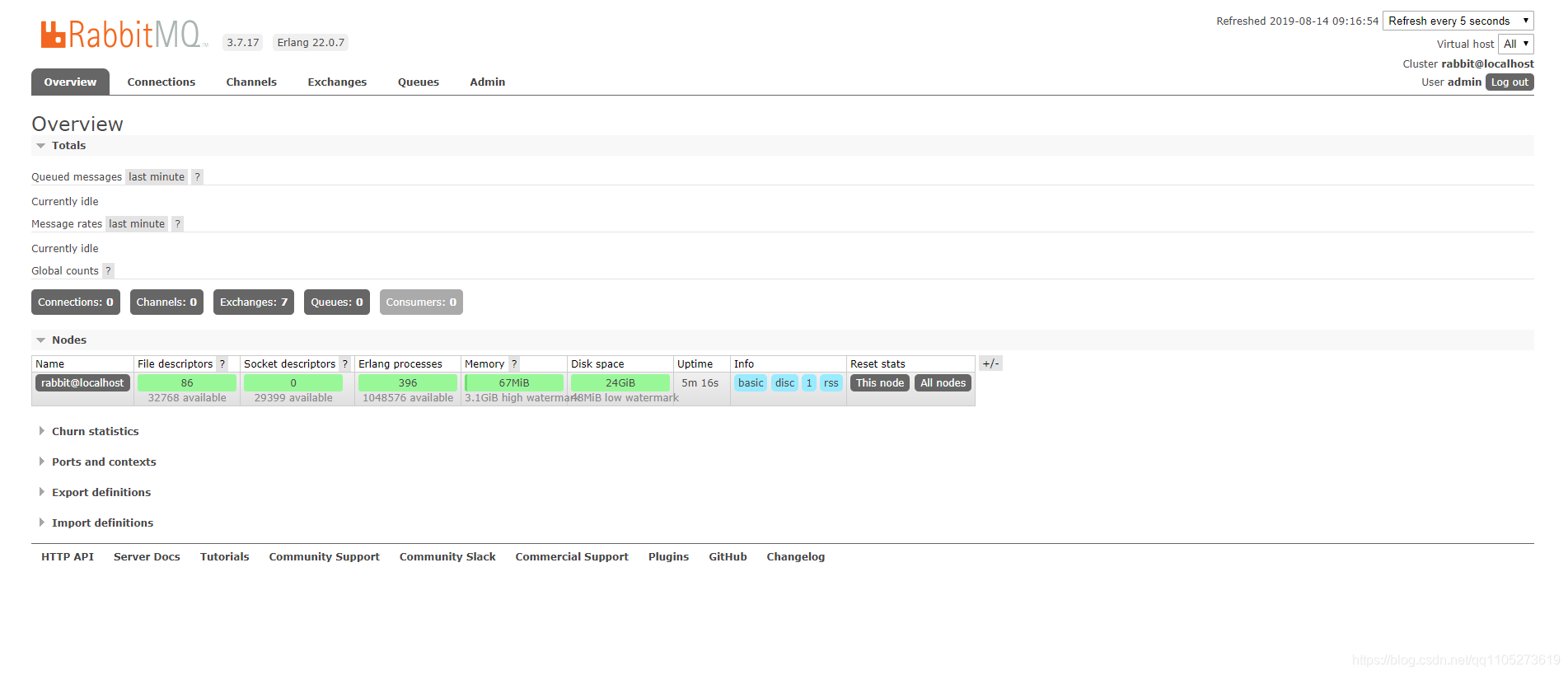1568x675 pixels.
Task: Open the rabbit@localhost node details
Action: point(82,382)
